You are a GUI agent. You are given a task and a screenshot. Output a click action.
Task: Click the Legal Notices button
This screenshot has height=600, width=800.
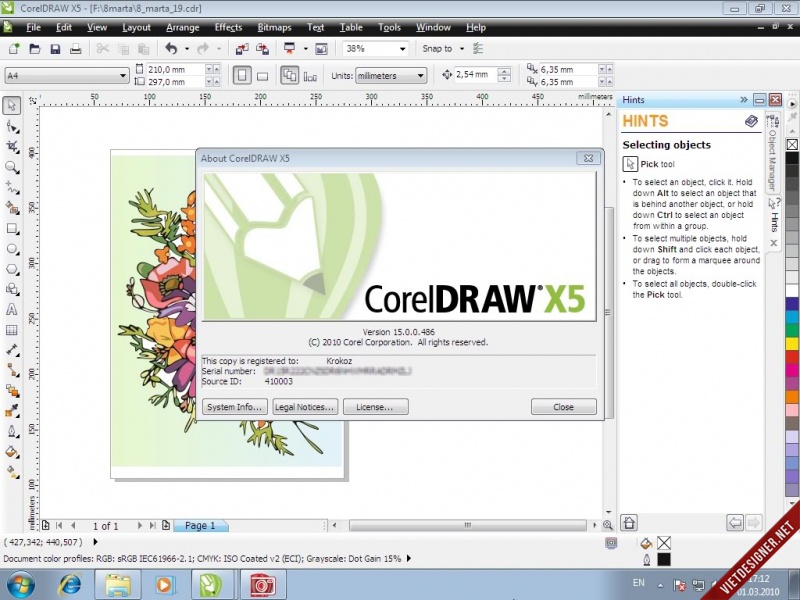point(305,407)
